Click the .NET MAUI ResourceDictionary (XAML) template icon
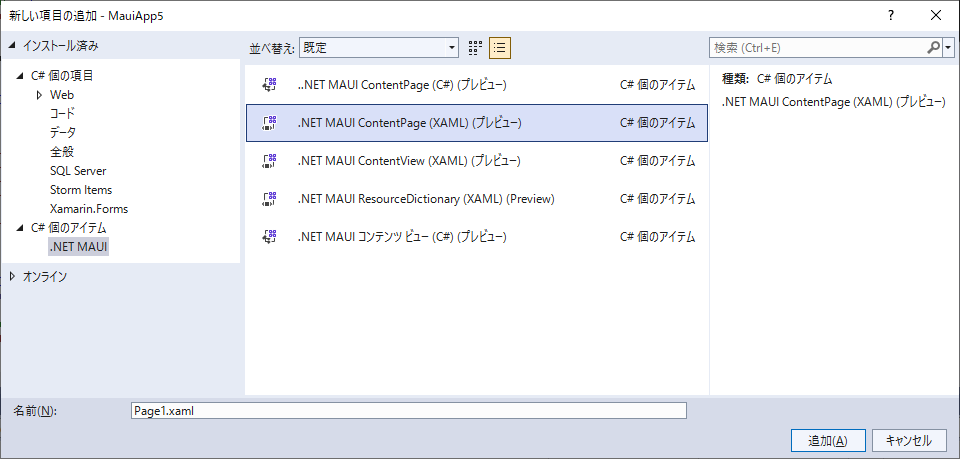The height and width of the screenshot is (459, 960). [269, 199]
